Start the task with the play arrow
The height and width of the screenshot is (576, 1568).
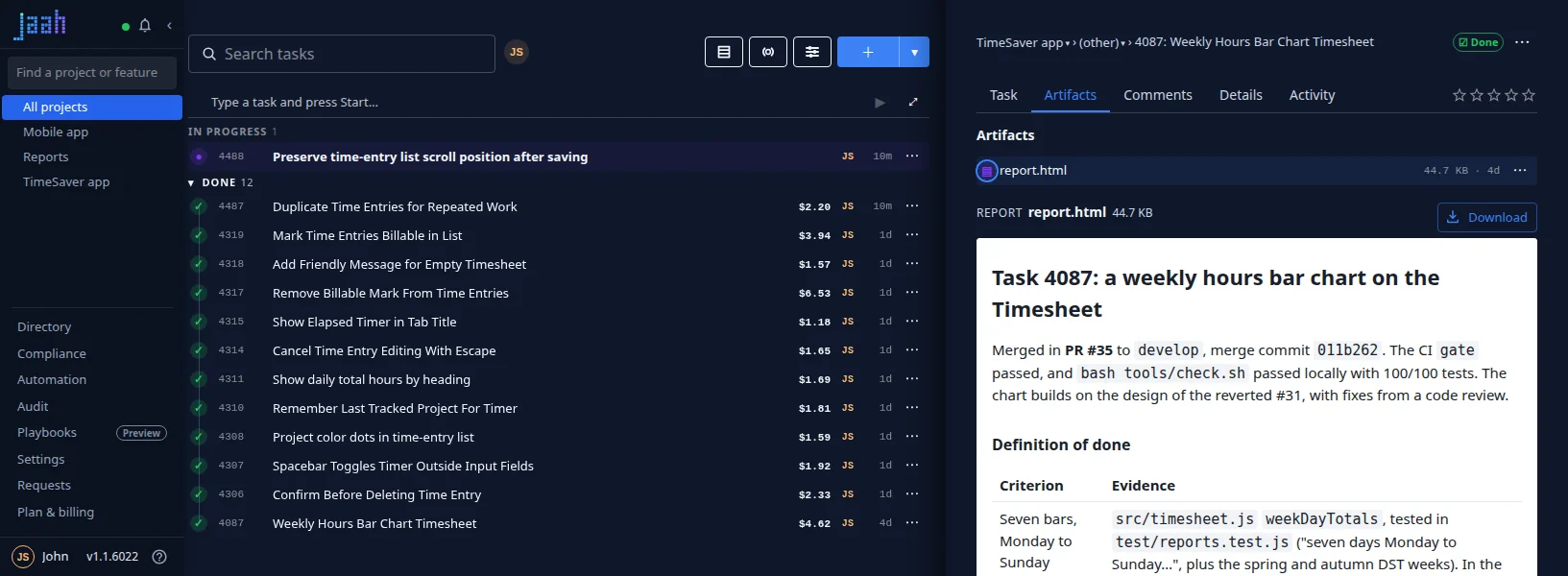880,103
